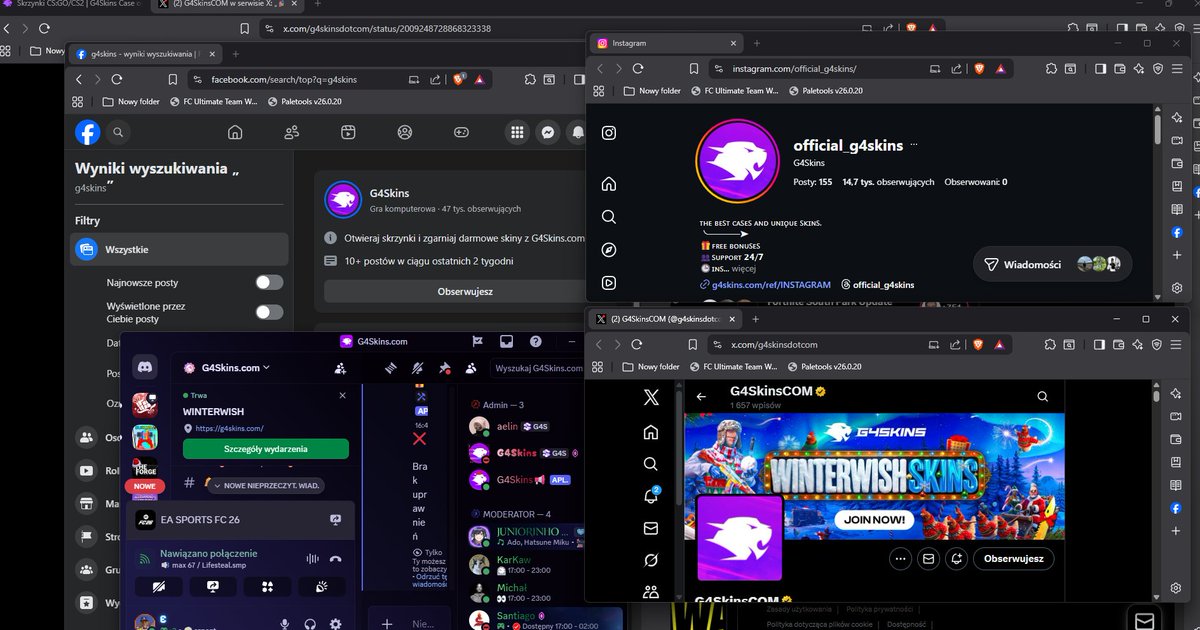Click Facebook logo in Facebook window

click(88, 132)
